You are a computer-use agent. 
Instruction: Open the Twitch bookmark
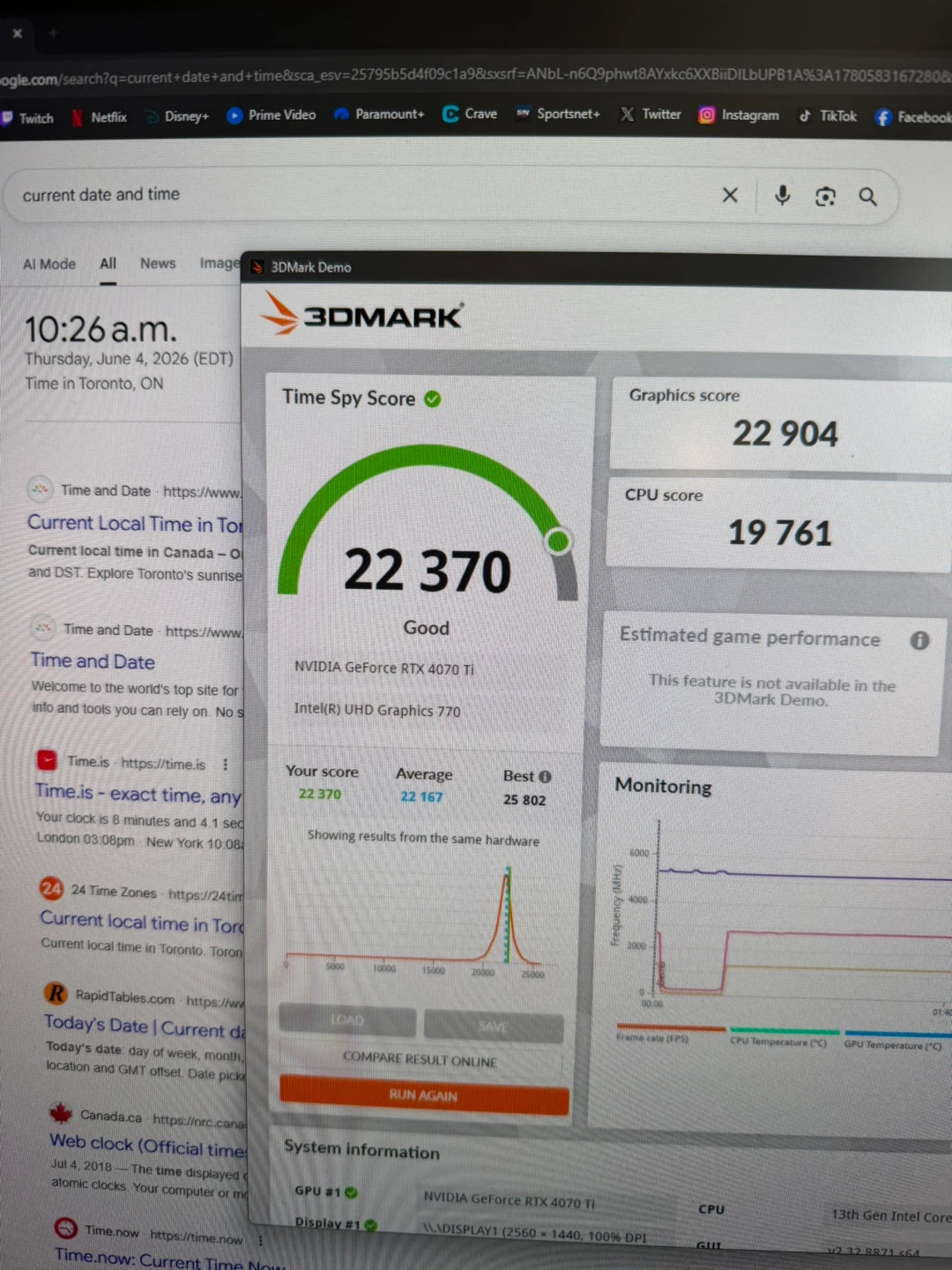coord(27,117)
